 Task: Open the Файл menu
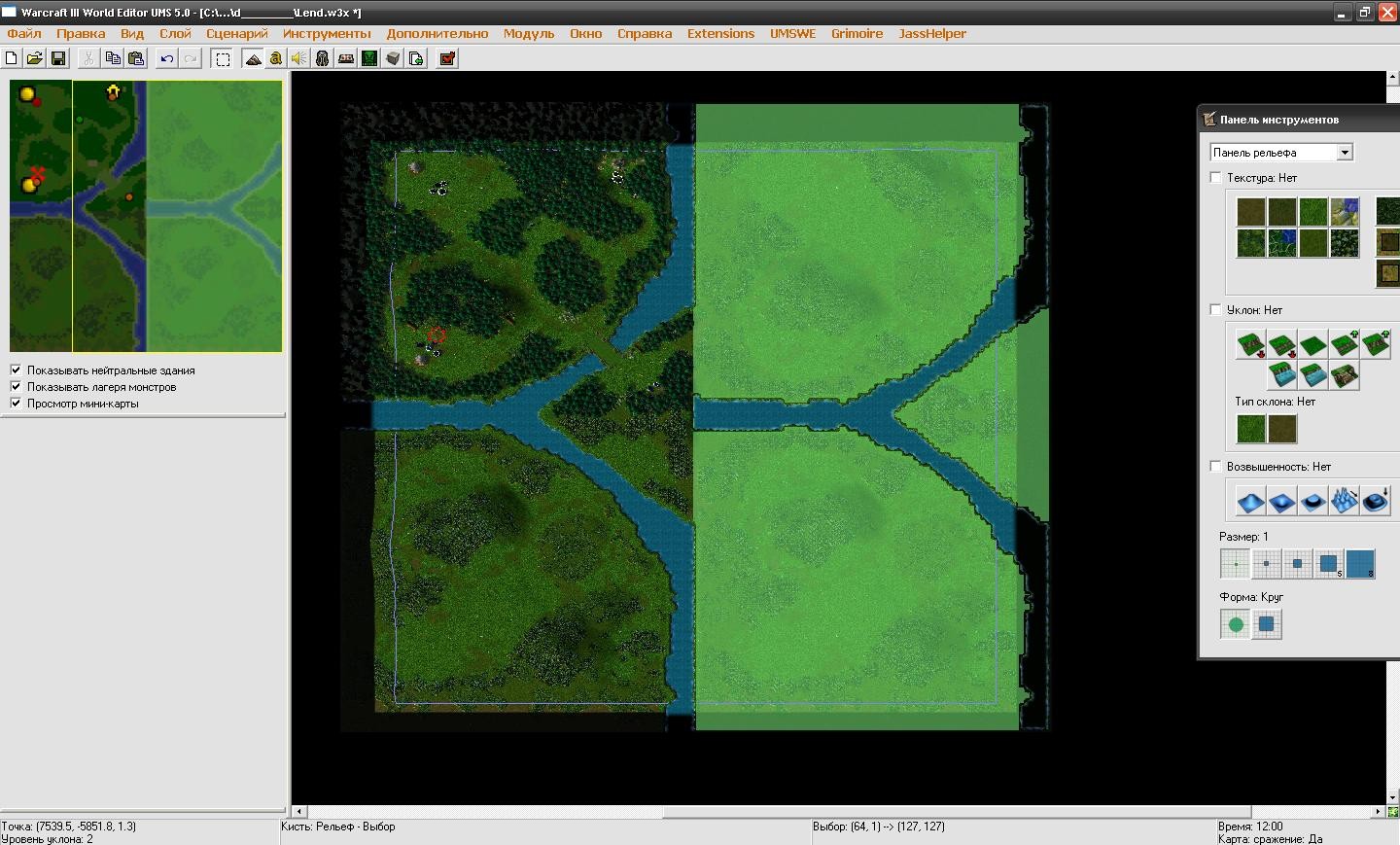point(24,33)
